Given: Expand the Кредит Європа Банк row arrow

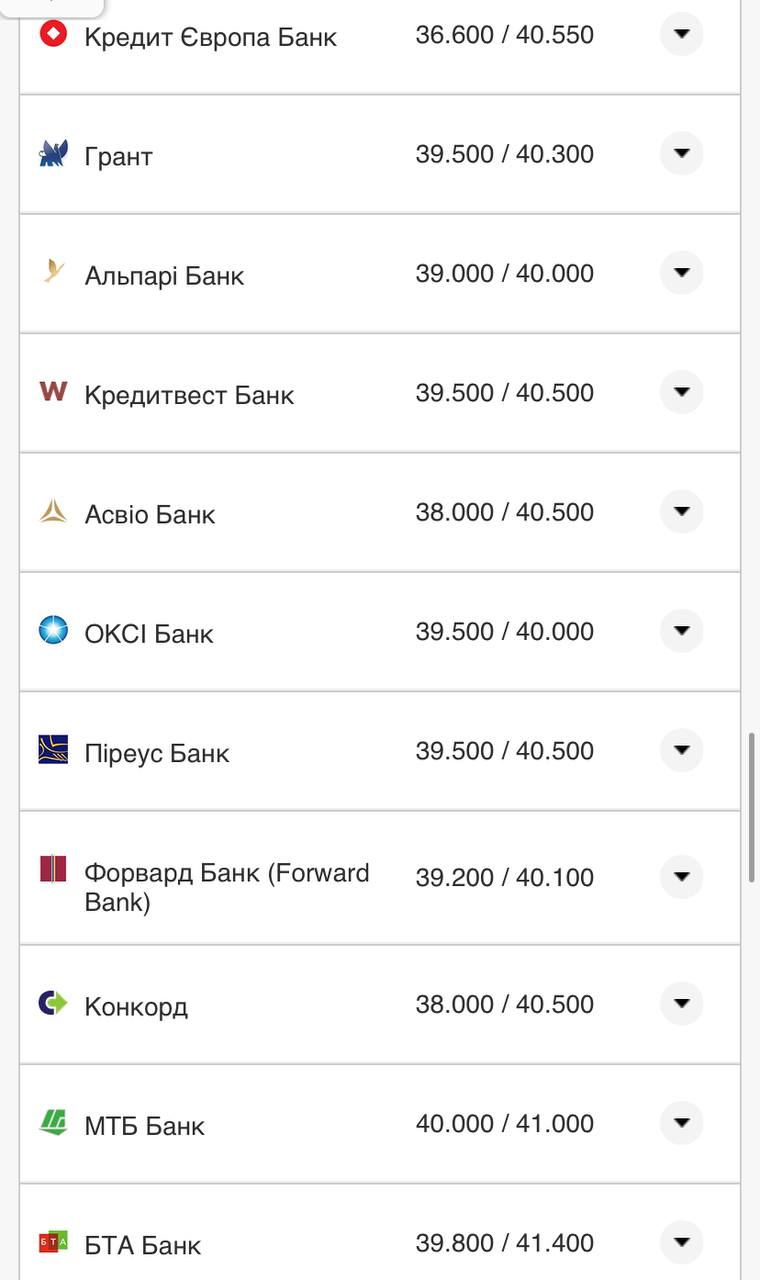Looking at the screenshot, I should [682, 34].
